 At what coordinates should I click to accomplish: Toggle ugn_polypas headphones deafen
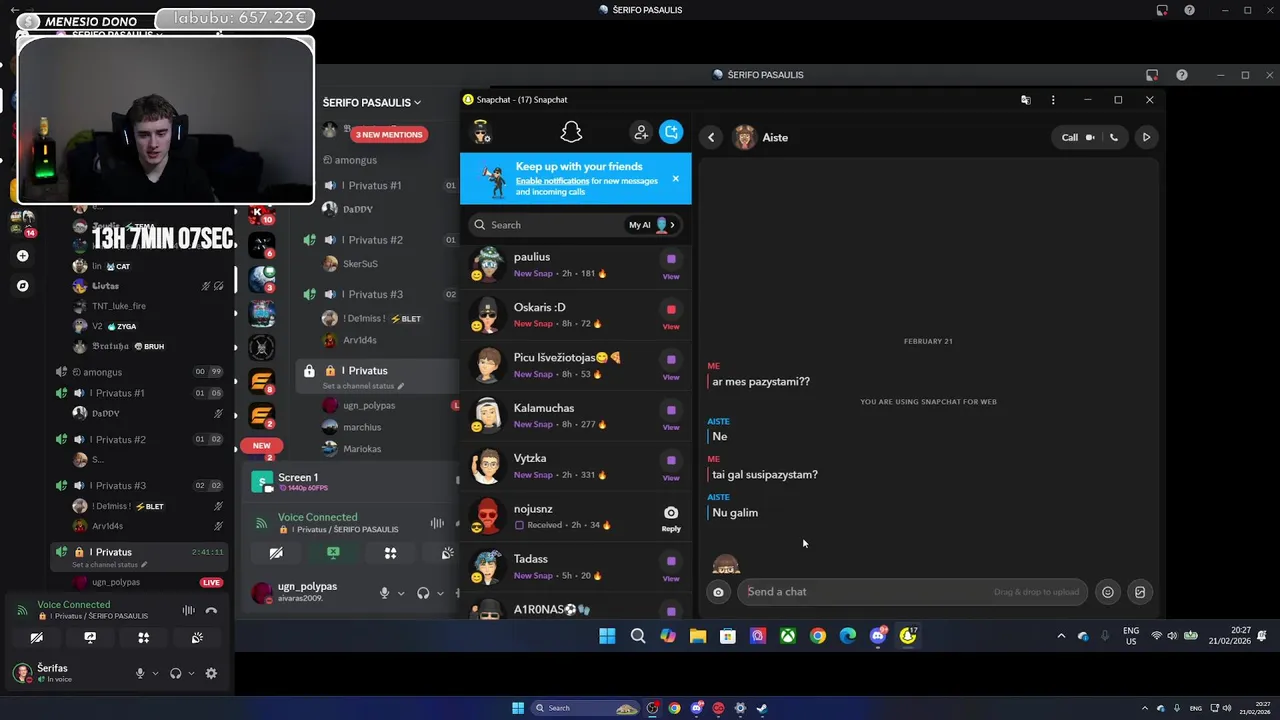click(423, 593)
